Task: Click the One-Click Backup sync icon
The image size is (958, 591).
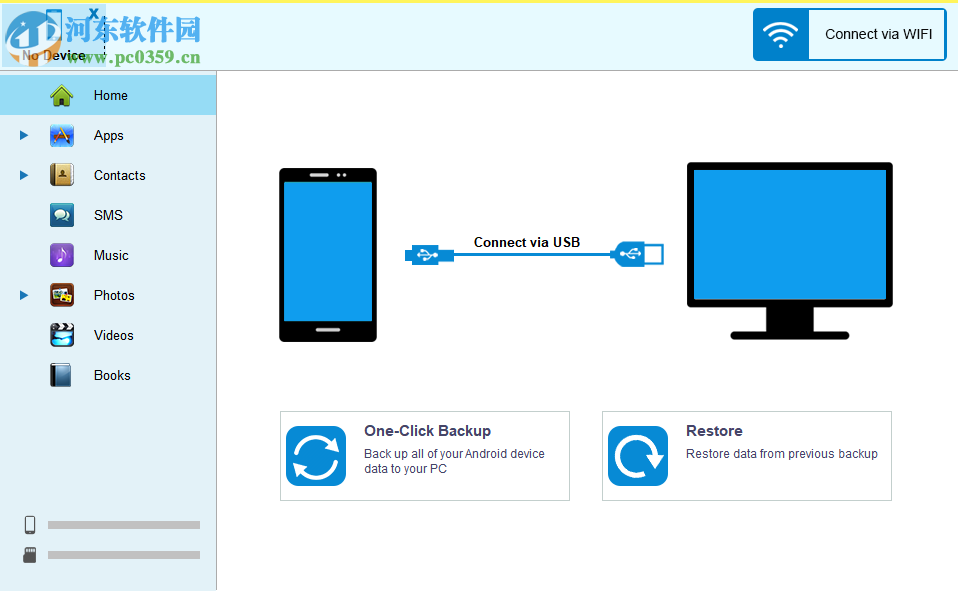Action: [x=316, y=456]
